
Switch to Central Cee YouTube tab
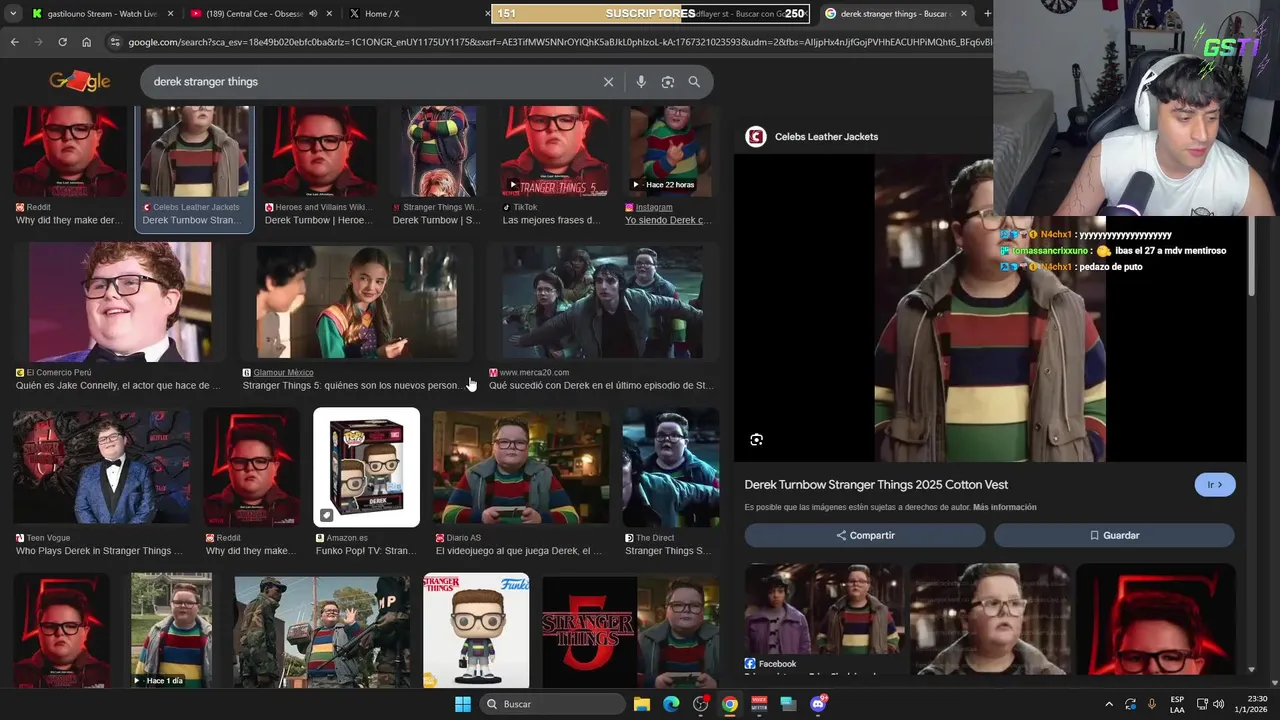coord(252,13)
